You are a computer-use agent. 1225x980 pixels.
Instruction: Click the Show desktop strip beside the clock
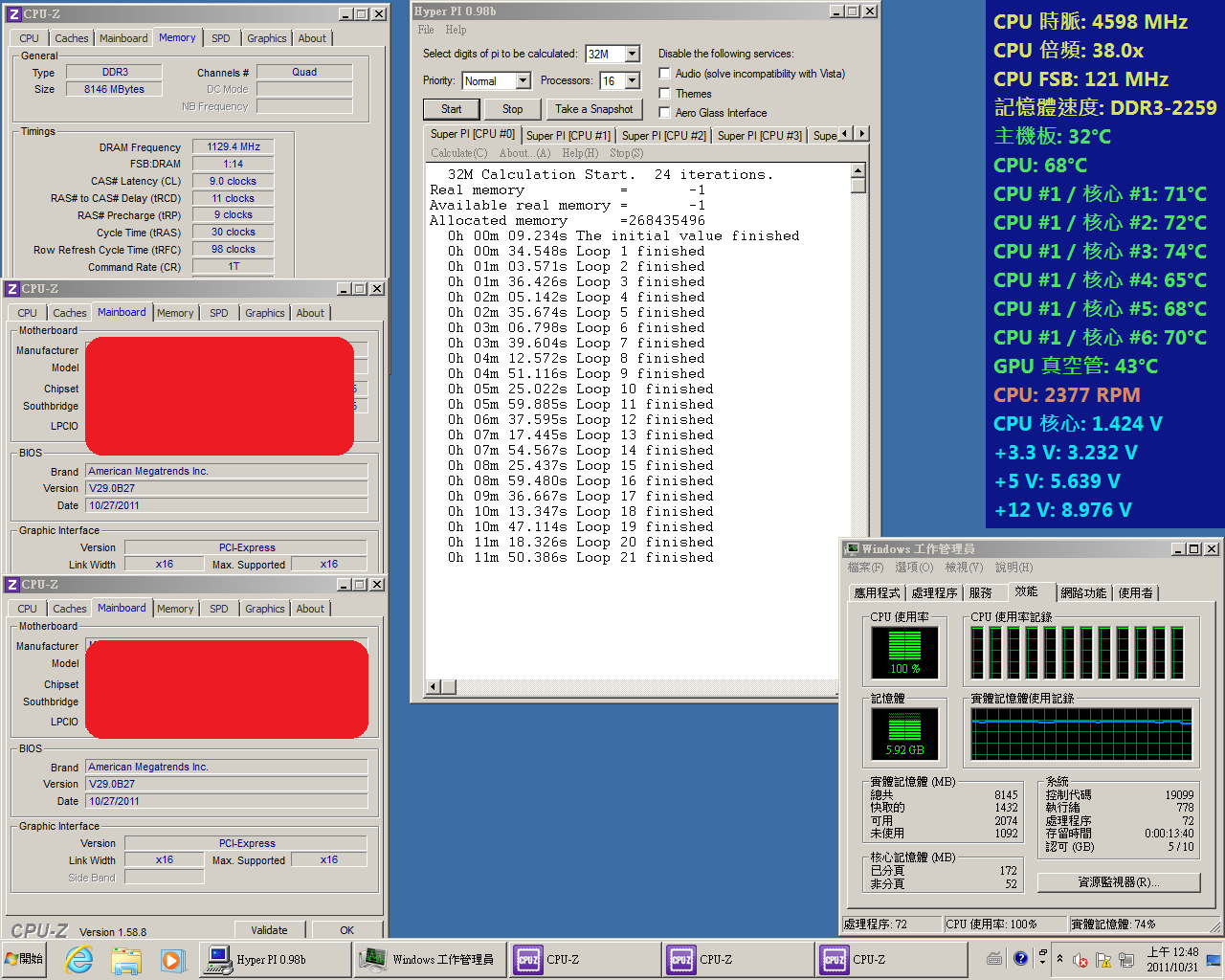[x=1214, y=959]
